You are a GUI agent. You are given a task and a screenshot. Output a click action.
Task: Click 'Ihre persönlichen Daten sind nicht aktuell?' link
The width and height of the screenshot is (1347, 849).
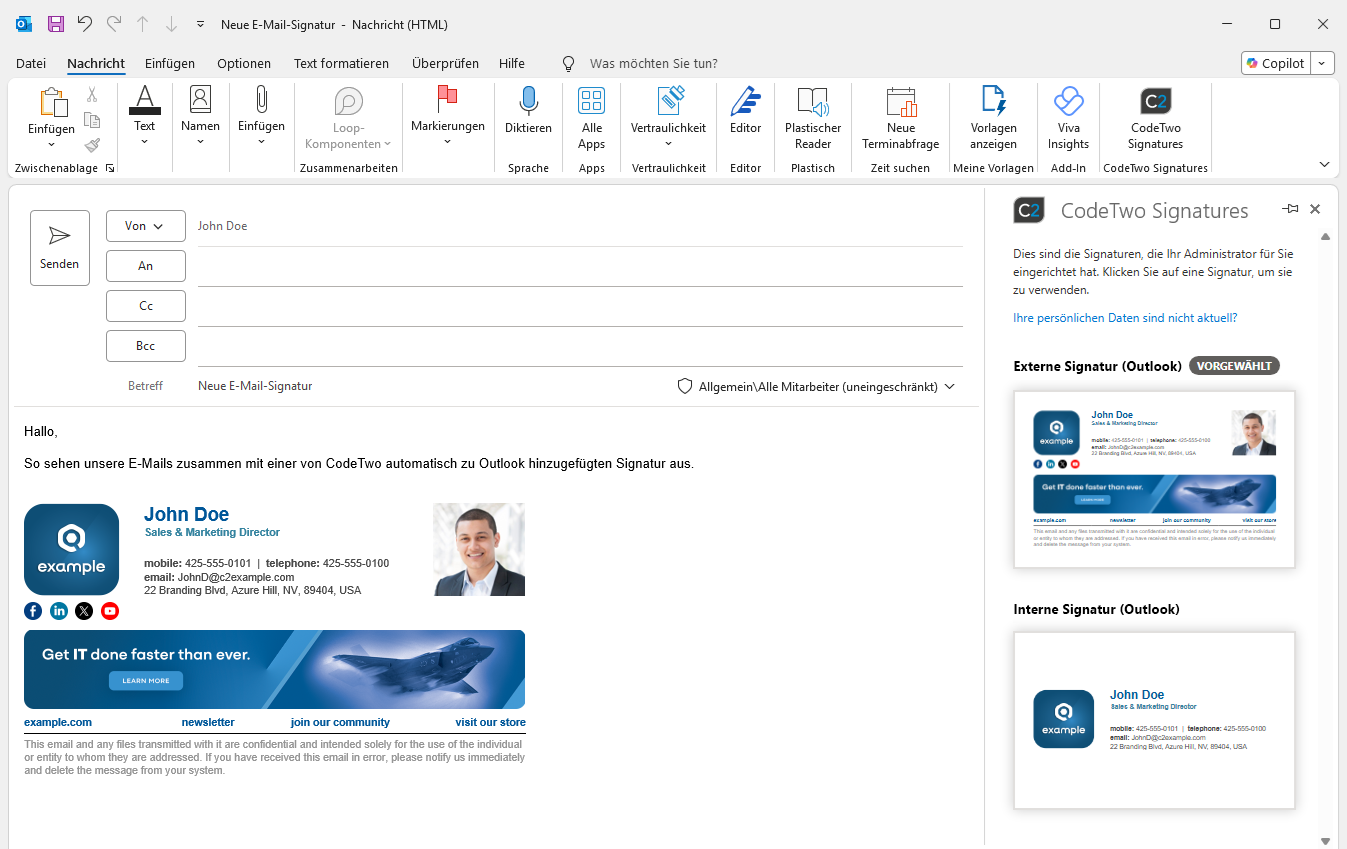1125,318
